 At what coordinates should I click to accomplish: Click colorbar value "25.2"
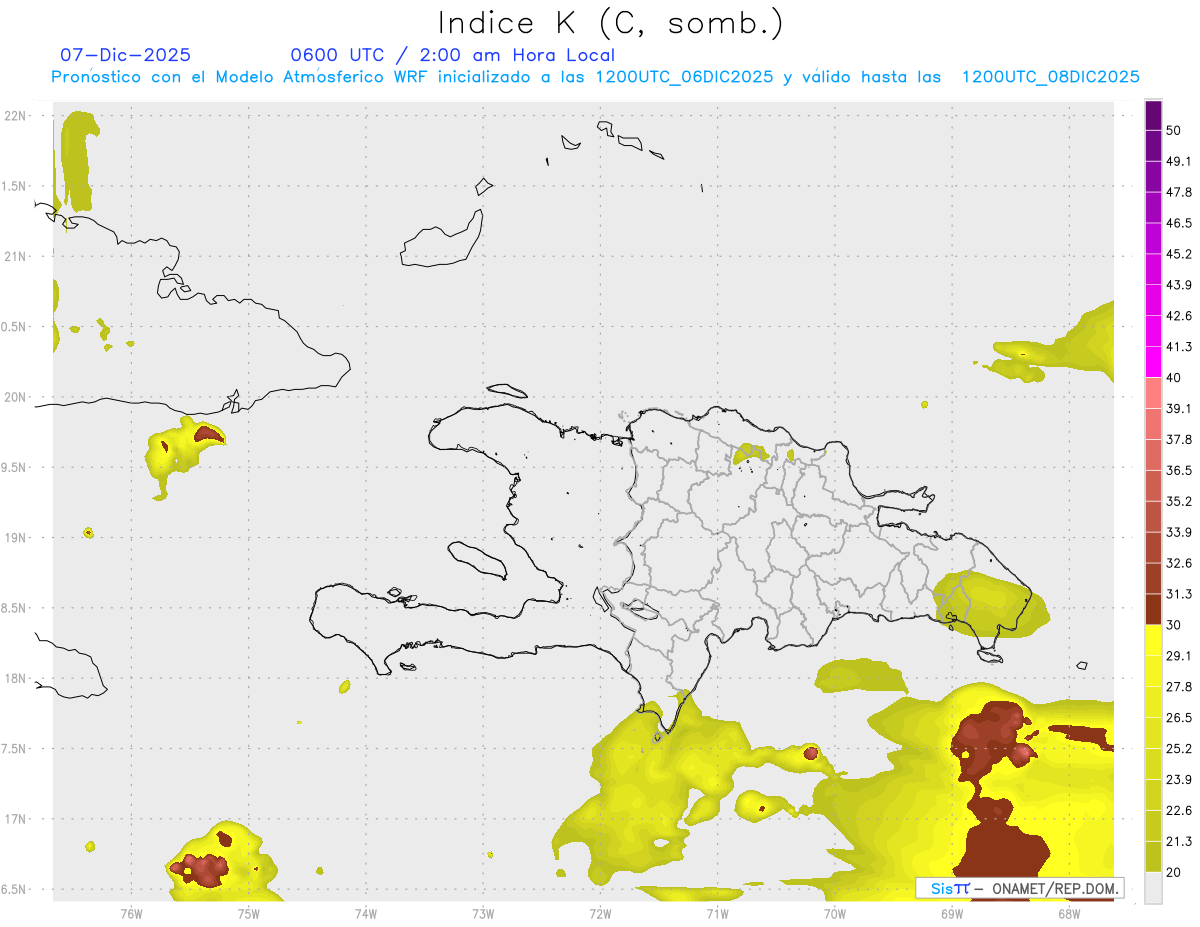tap(1180, 749)
